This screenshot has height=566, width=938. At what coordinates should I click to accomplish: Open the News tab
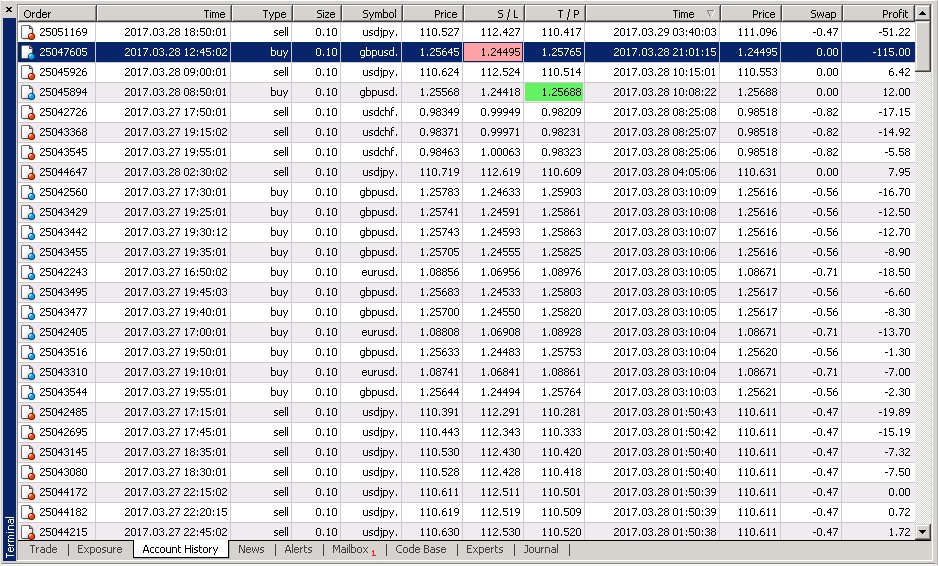(x=251, y=549)
